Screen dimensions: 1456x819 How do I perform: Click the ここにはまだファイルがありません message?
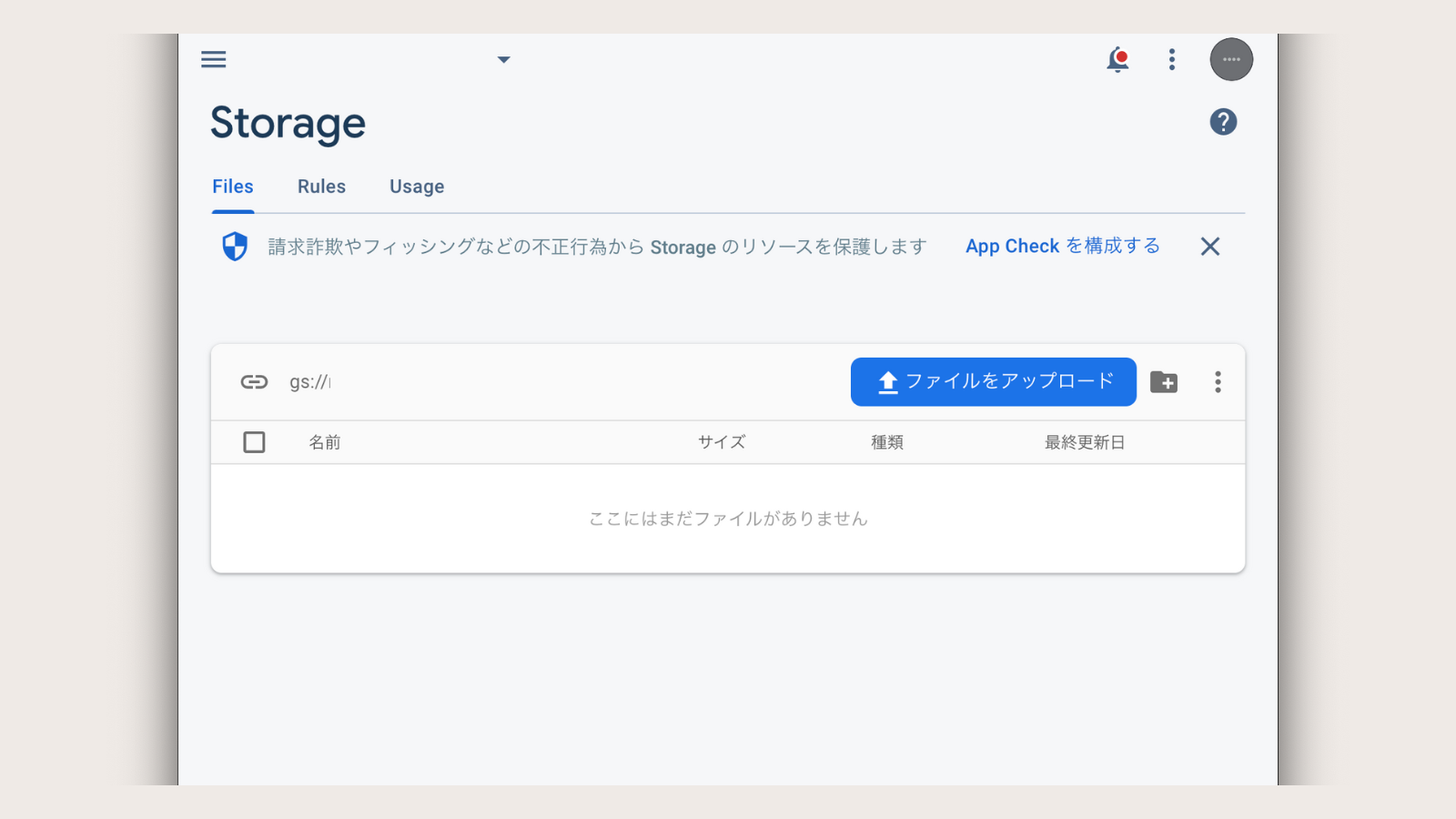pyautogui.click(x=728, y=519)
